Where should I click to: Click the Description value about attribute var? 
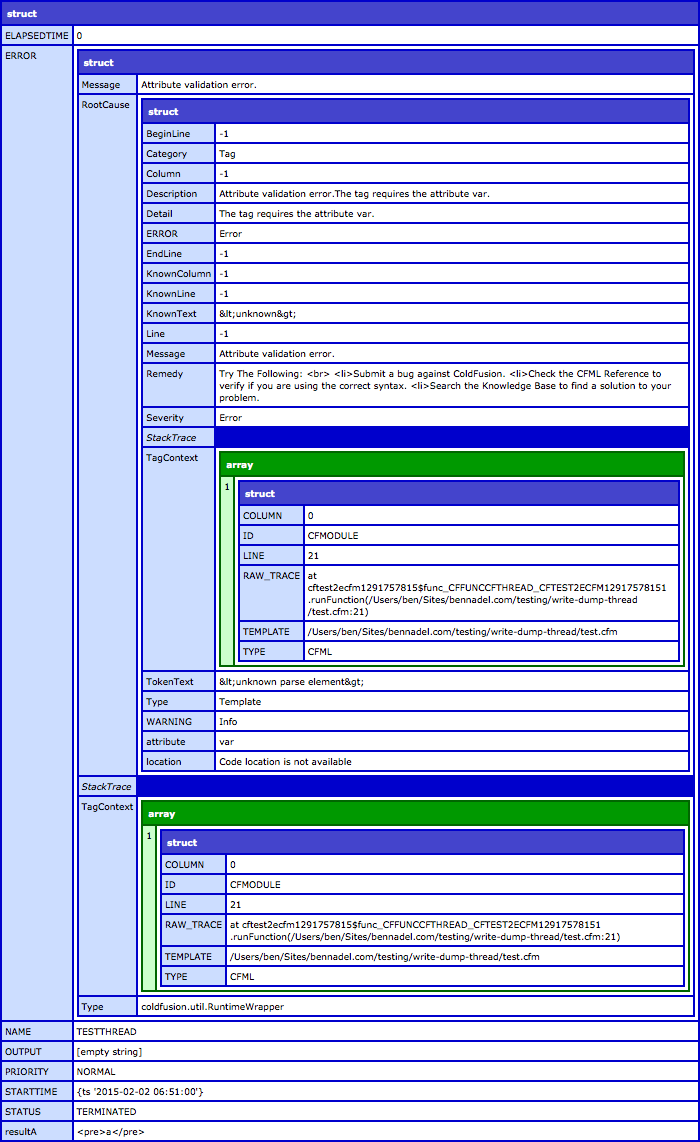click(354, 194)
